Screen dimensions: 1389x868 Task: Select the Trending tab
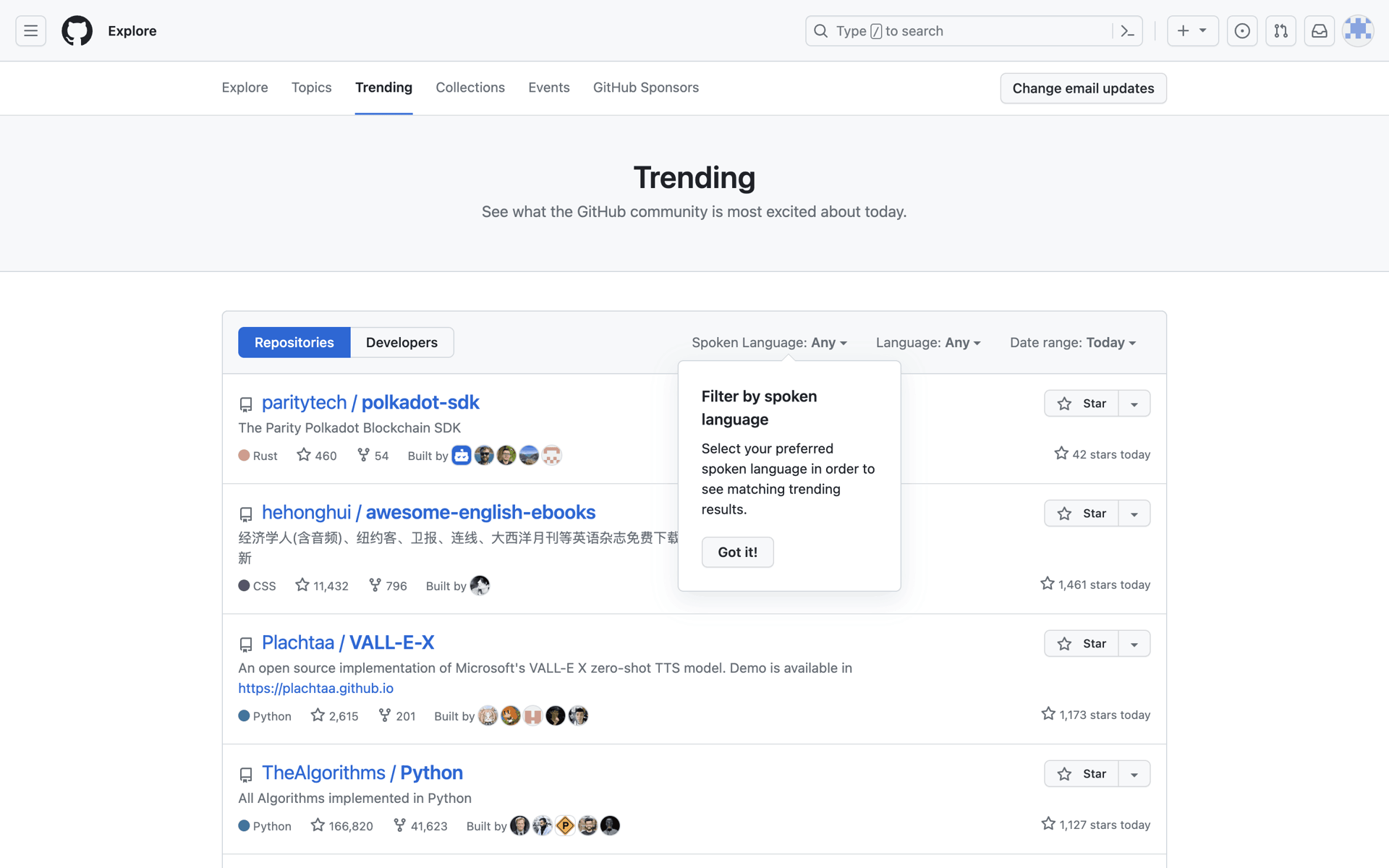[x=383, y=88]
